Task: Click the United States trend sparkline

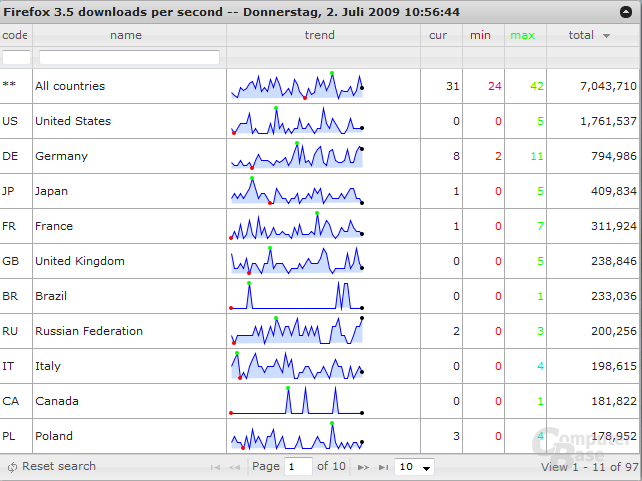Action: (x=296, y=121)
